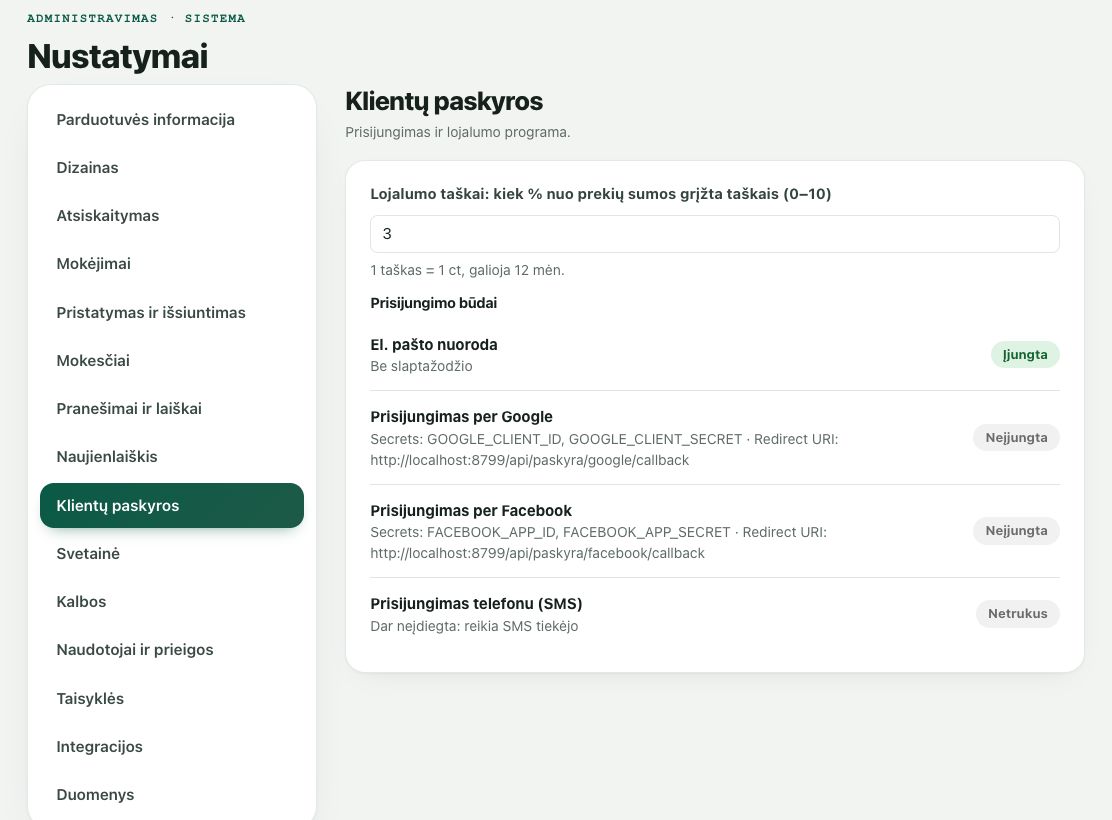Viewport: 1112px width, 820px height.
Task: Go to Naujienlaiškis settings
Action: coord(172,457)
